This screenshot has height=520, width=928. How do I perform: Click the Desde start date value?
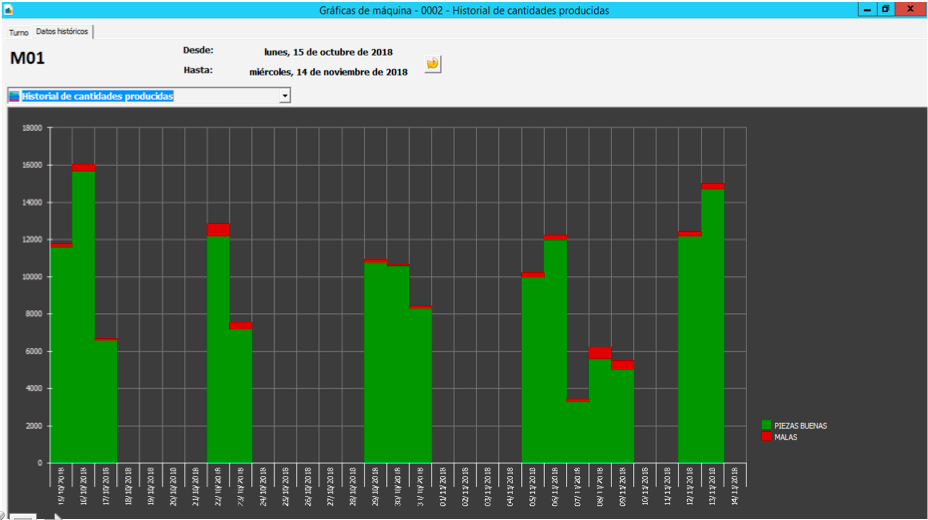[328, 52]
